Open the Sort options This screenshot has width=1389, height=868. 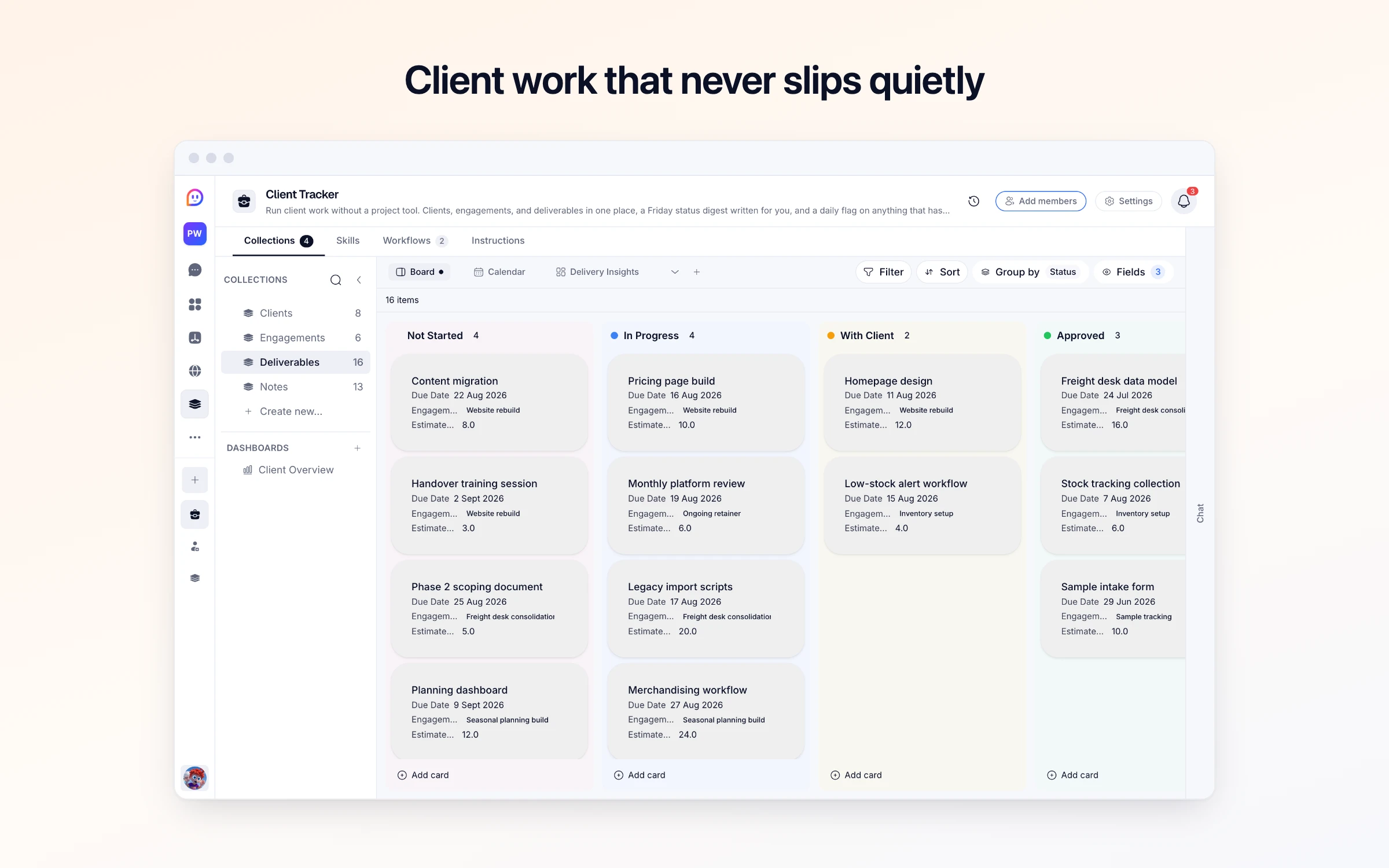942,272
